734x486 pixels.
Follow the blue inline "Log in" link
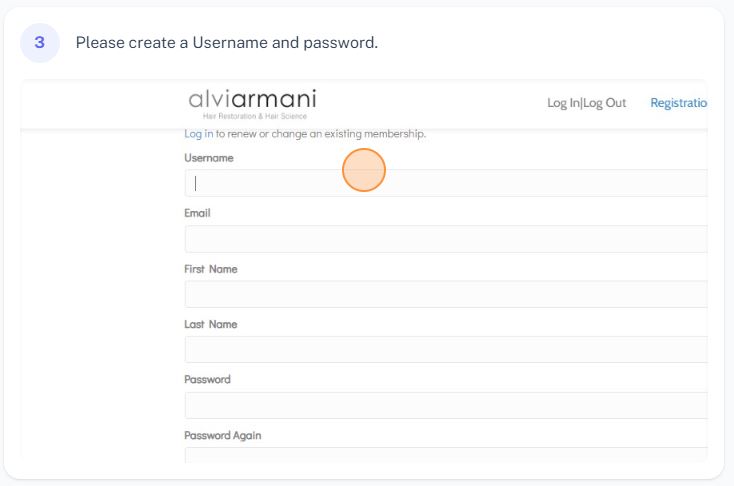tap(198, 133)
